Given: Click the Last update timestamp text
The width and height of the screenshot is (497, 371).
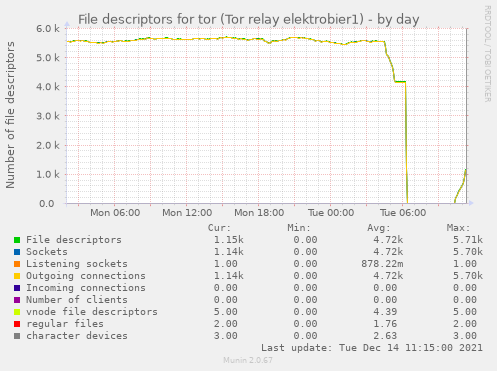Looking at the screenshot, I should point(372,348).
